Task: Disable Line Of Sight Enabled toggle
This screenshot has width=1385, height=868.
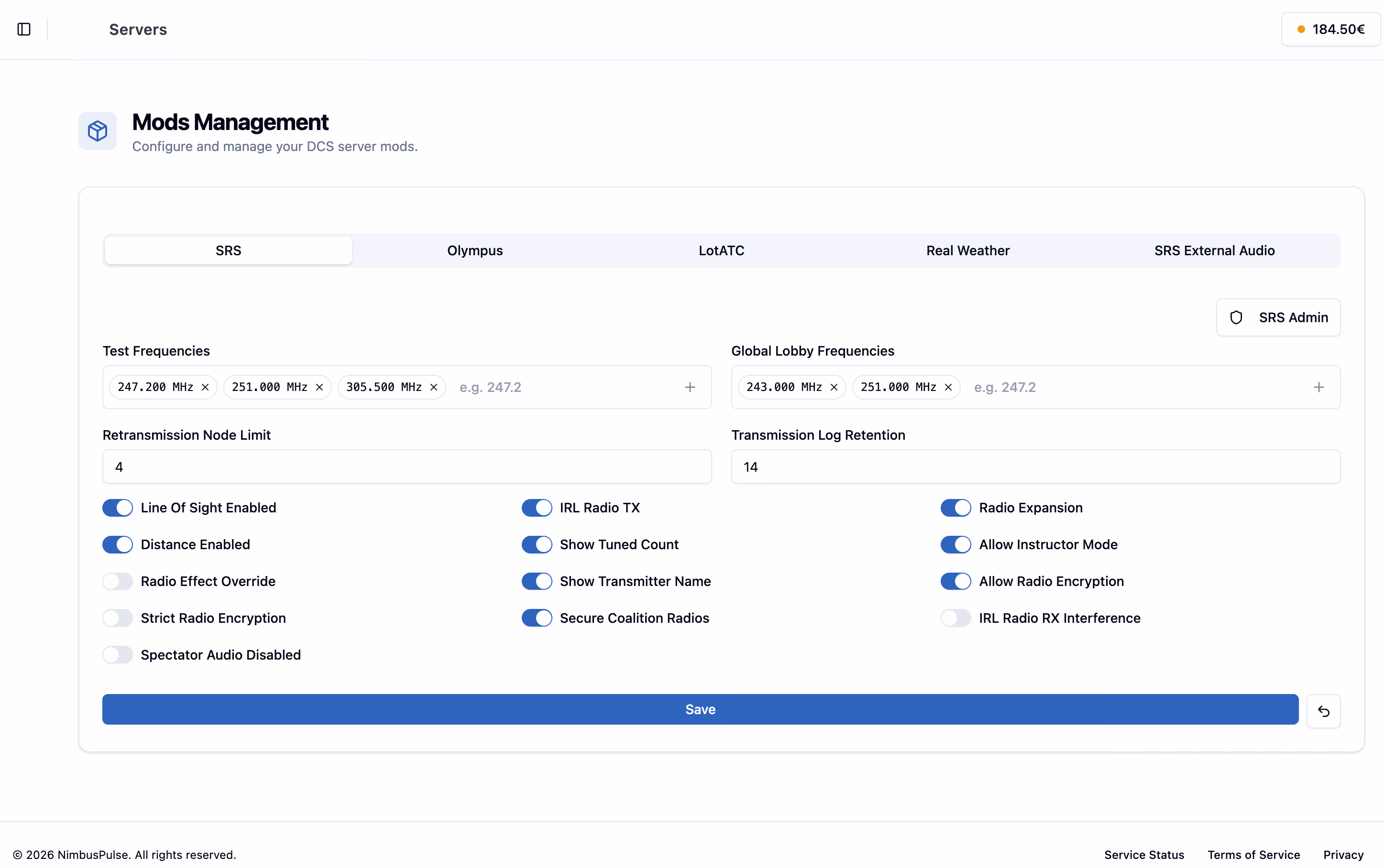Action: click(118, 508)
